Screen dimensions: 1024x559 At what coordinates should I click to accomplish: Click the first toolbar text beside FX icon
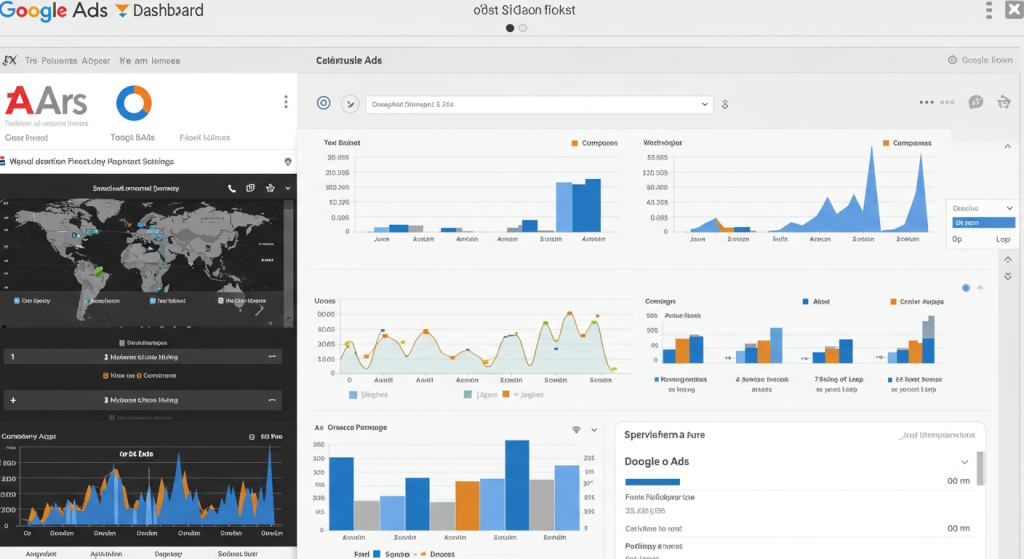67,61
